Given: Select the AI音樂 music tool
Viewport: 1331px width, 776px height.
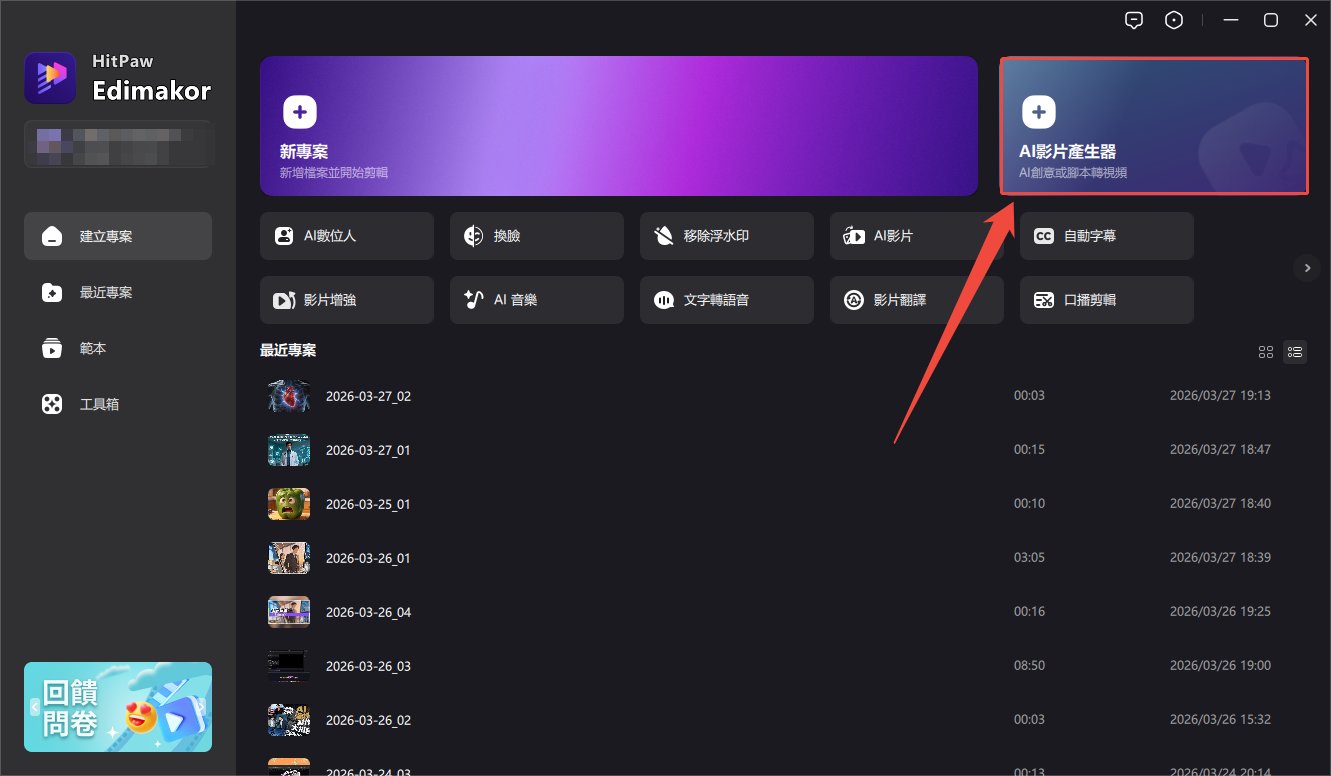Looking at the screenshot, I should [536, 300].
